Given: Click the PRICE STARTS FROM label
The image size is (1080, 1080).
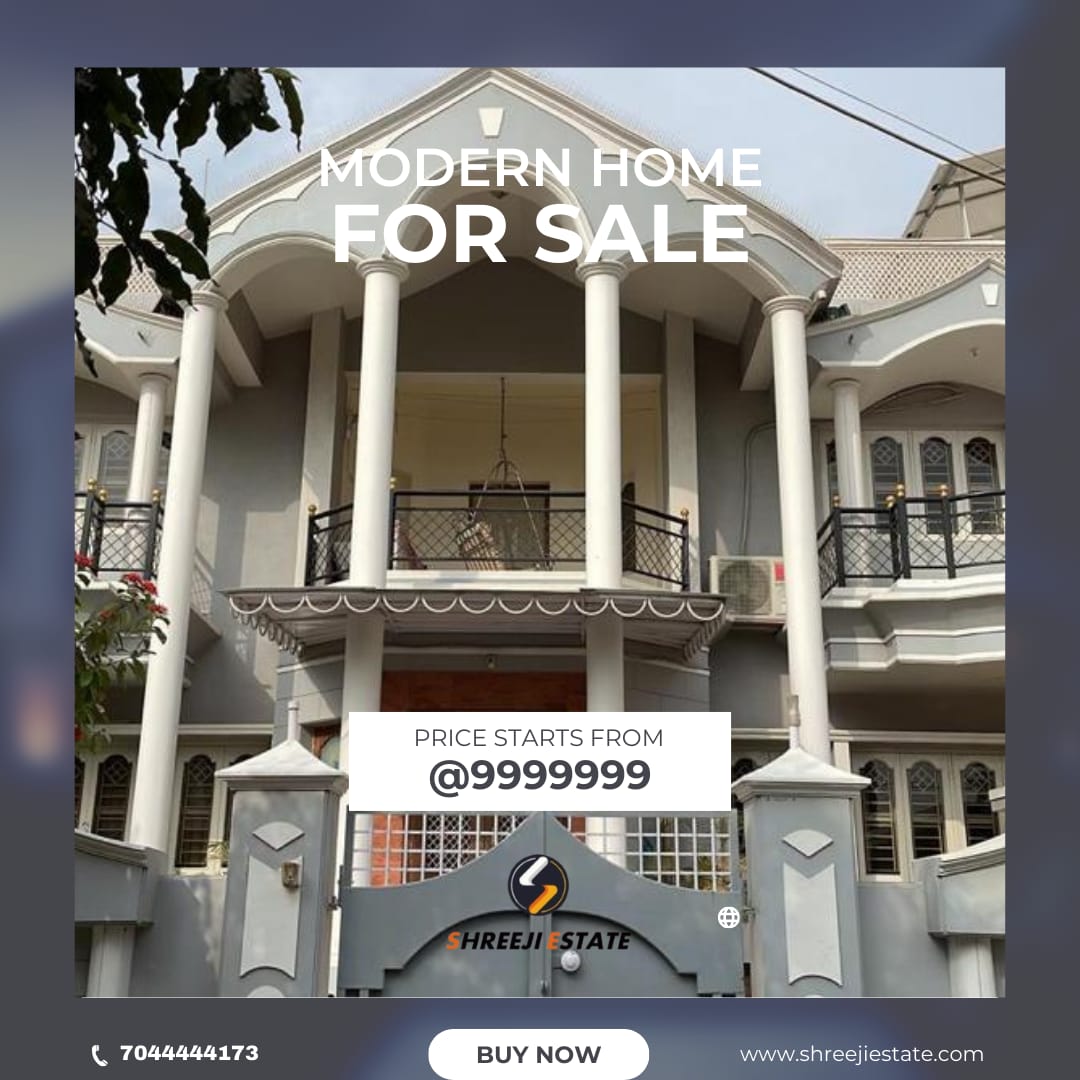Looking at the screenshot, I should (539, 738).
